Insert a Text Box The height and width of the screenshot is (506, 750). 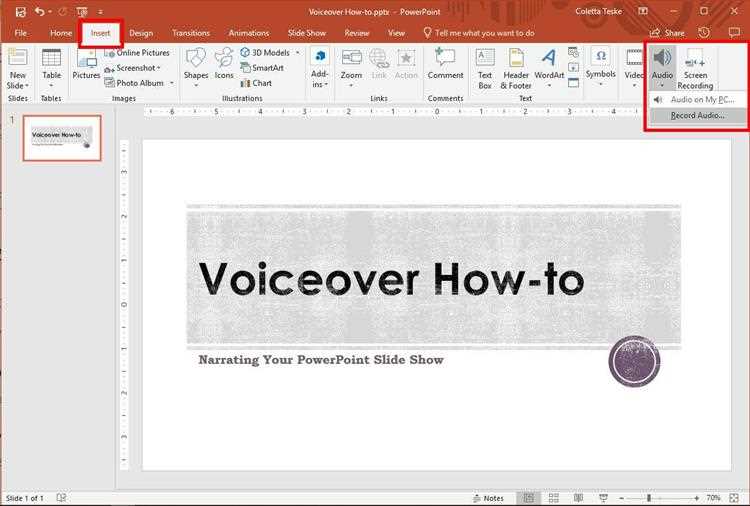tap(485, 68)
